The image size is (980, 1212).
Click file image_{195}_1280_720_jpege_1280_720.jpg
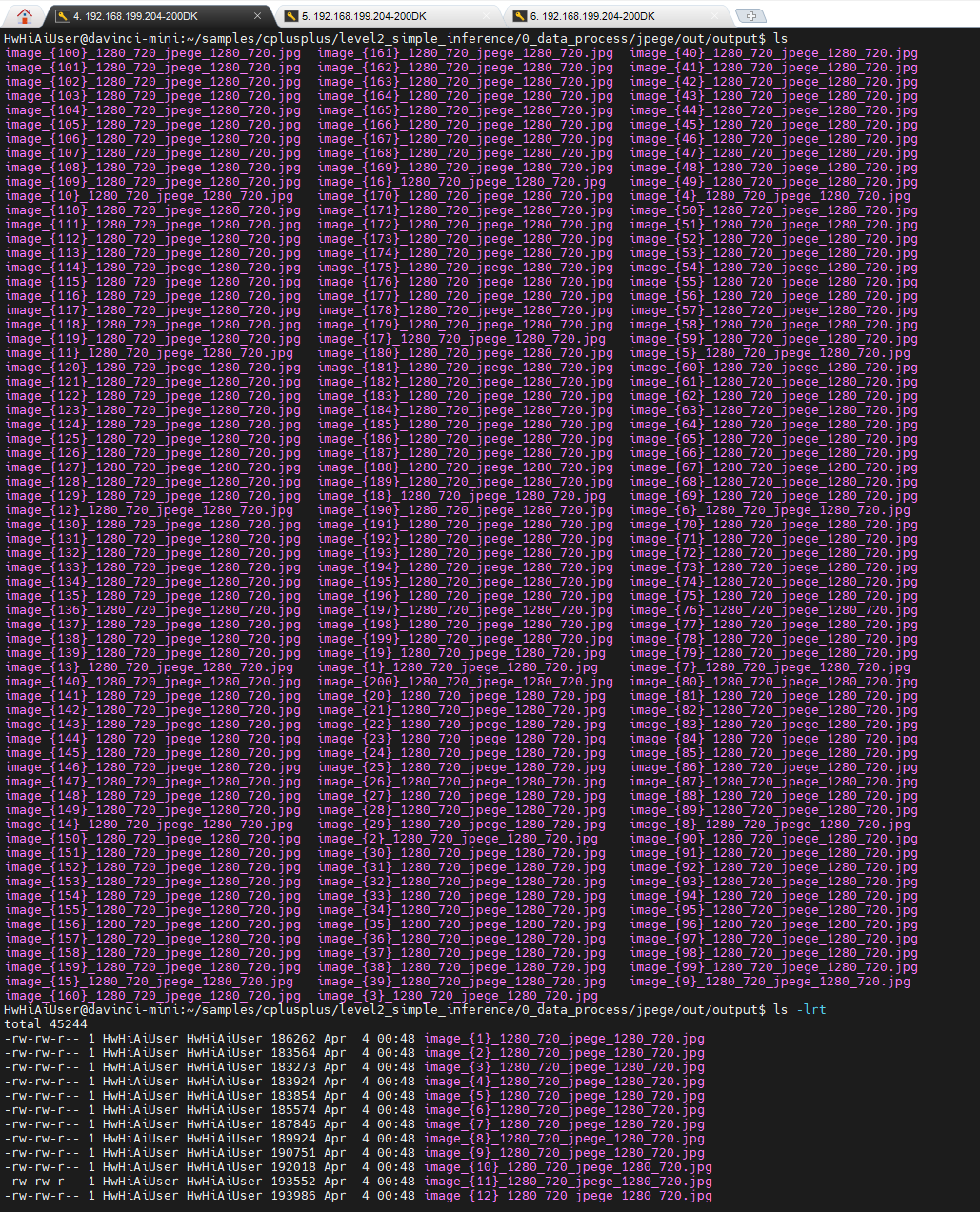[x=466, y=582]
